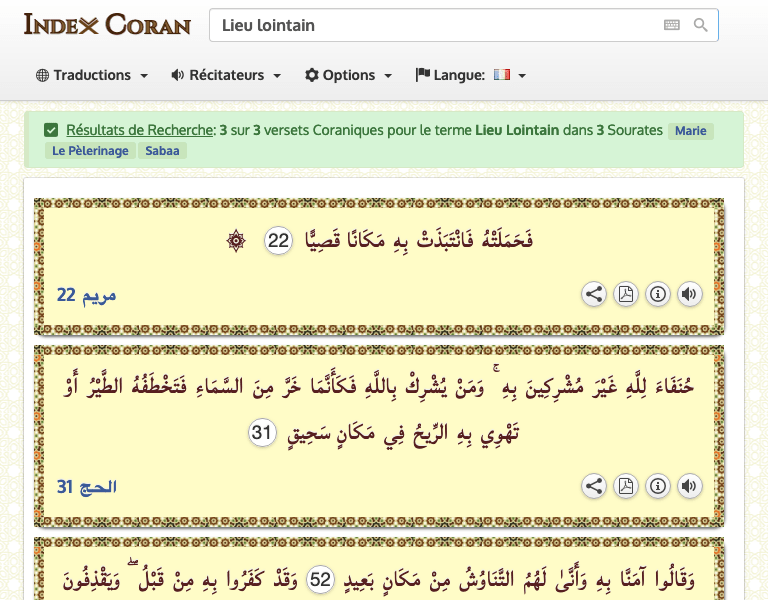Open the Options dropdown menu
The width and height of the screenshot is (768, 600).
[x=348, y=75]
